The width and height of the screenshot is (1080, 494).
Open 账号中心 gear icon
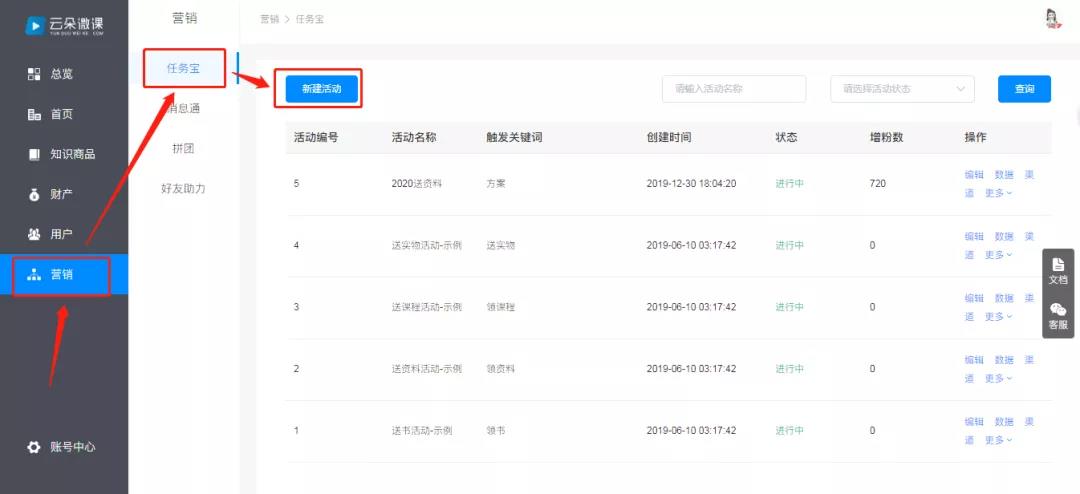[x=34, y=447]
